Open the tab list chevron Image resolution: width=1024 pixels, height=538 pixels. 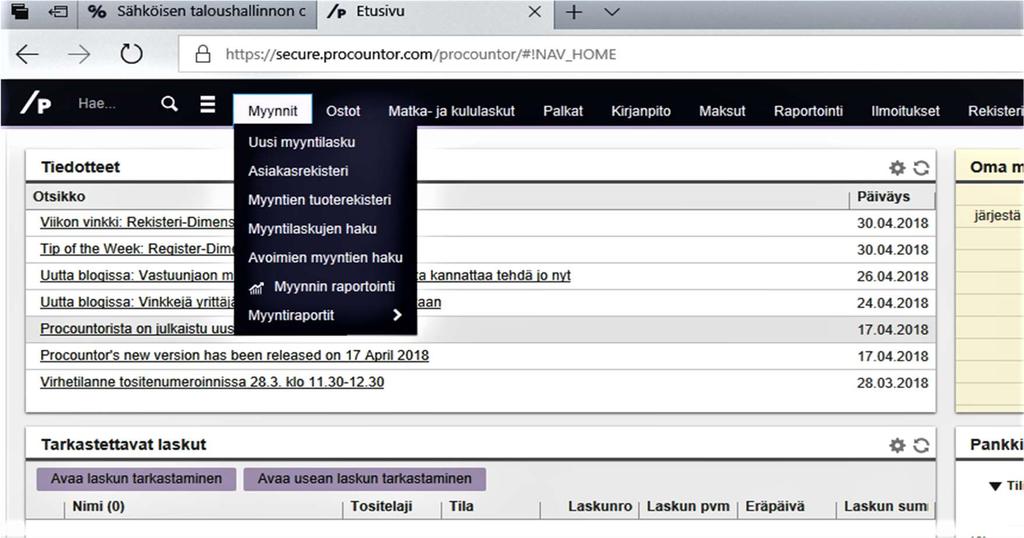(612, 12)
